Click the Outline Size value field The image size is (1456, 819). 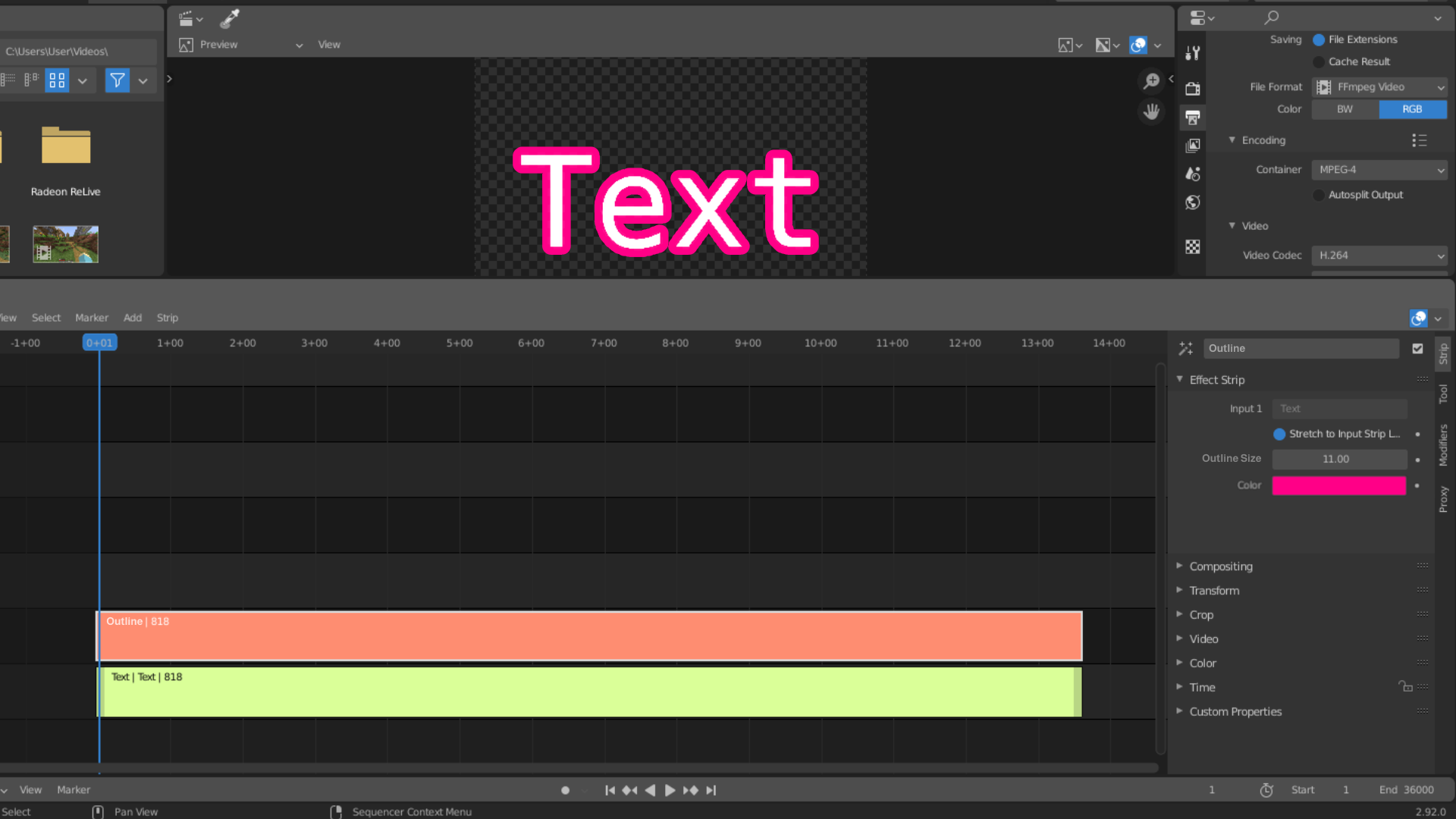1339,460
